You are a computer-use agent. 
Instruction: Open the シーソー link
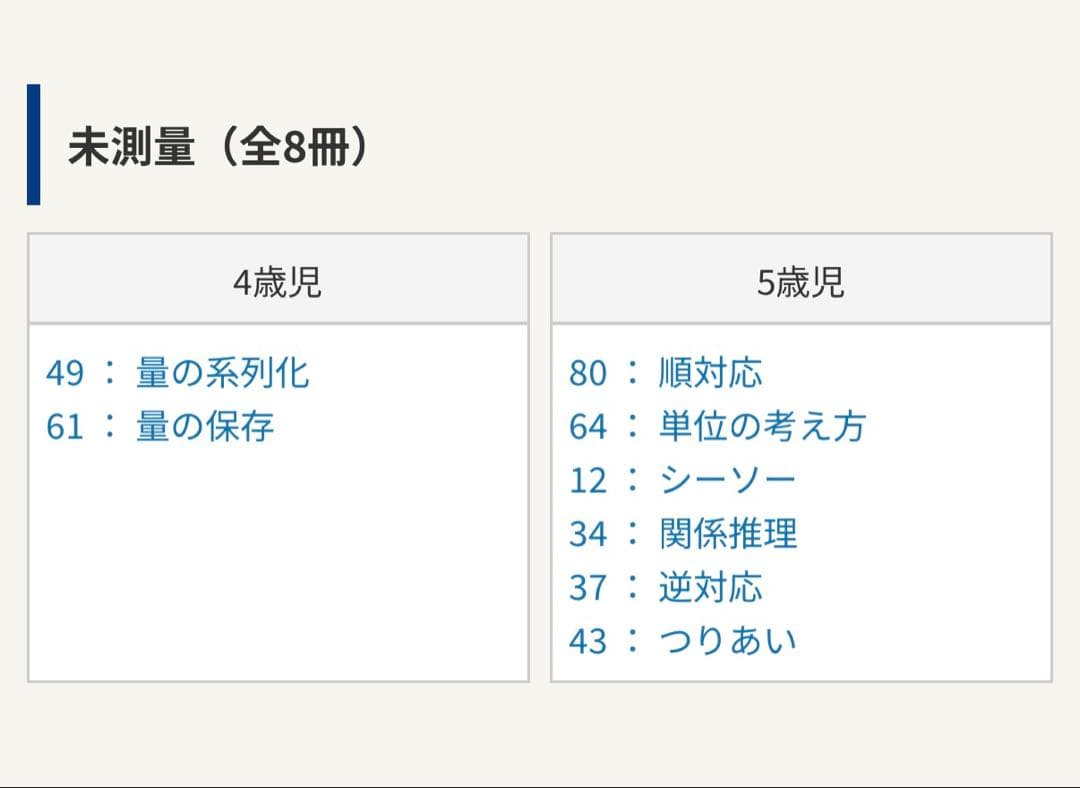[728, 480]
